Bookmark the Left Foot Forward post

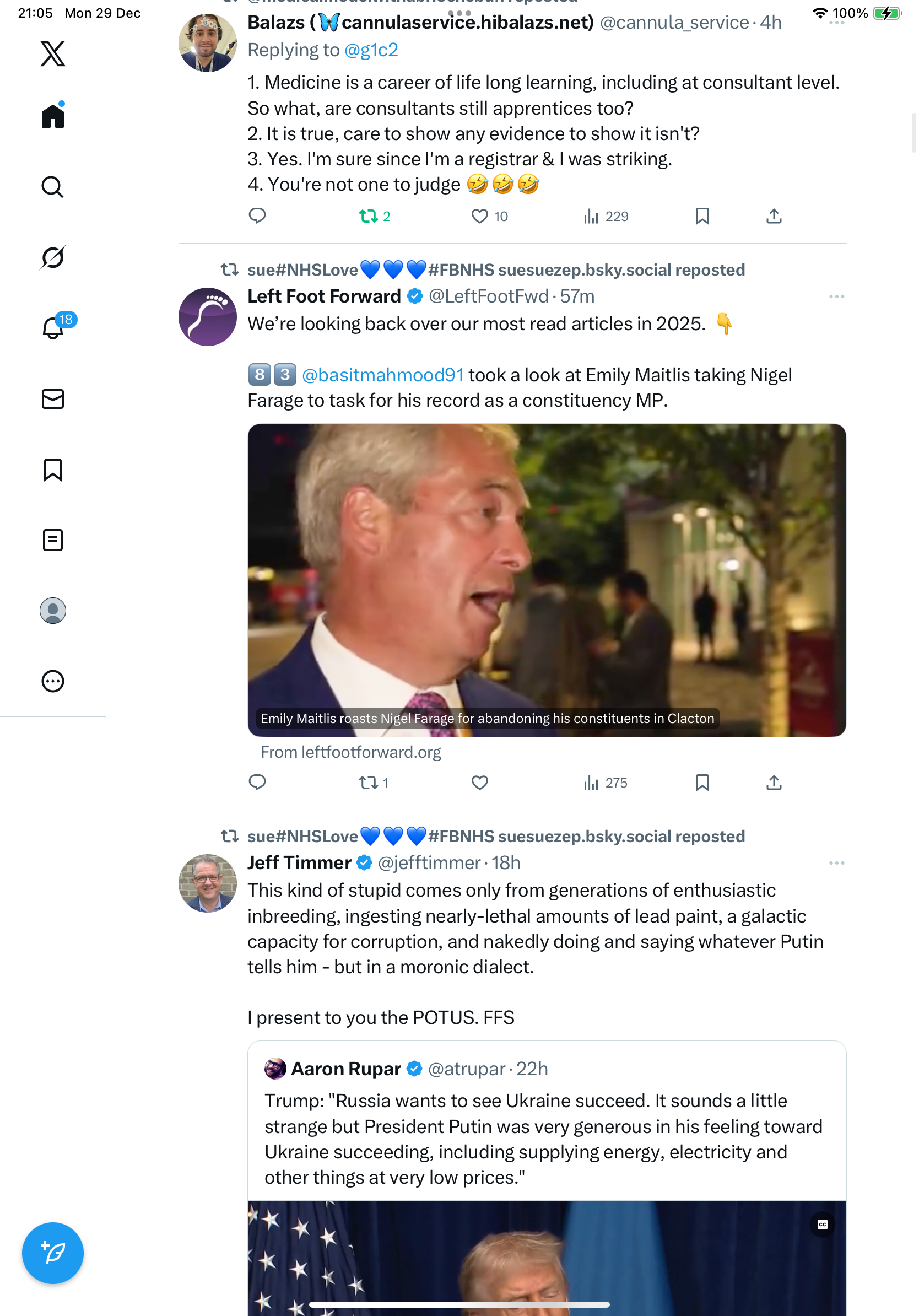pyautogui.click(x=702, y=783)
